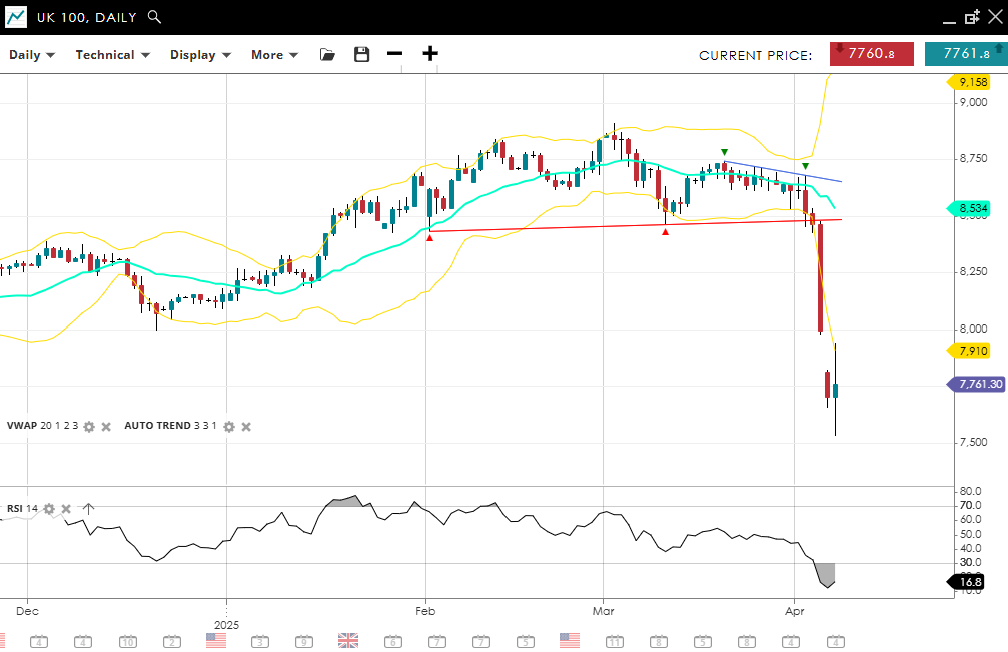The image size is (1008, 652).
Task: Open RSI 14 settings gear
Action: pos(49,509)
